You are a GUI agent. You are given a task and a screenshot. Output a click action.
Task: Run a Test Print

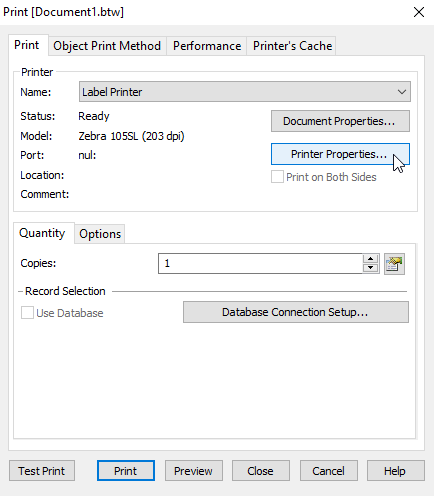42,471
